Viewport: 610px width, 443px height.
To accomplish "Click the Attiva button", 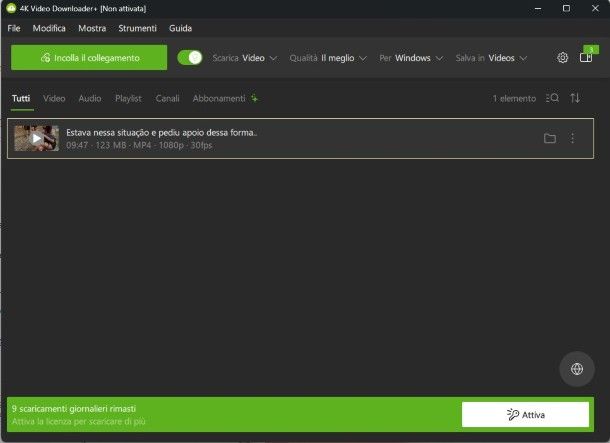I will [x=525, y=415].
